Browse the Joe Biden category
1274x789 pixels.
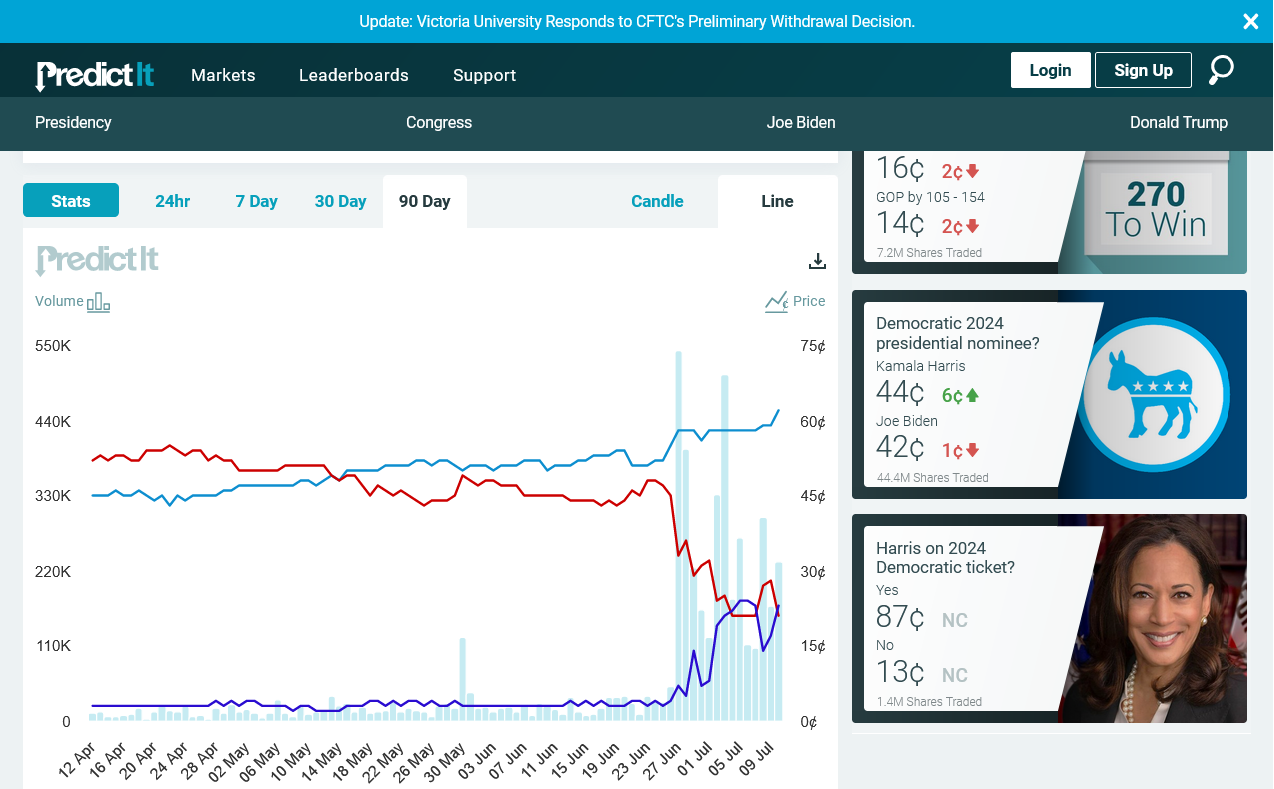click(801, 122)
